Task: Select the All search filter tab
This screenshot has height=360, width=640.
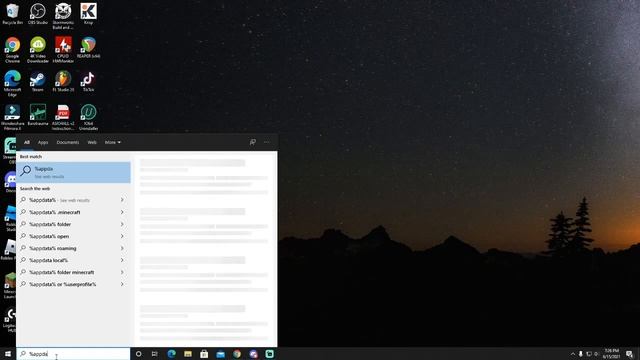Action: [x=27, y=142]
